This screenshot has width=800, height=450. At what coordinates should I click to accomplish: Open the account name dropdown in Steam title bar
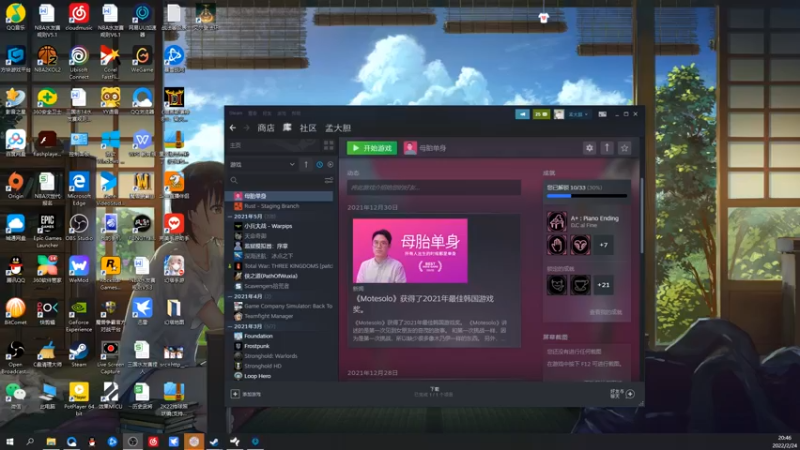pyautogui.click(x=578, y=114)
